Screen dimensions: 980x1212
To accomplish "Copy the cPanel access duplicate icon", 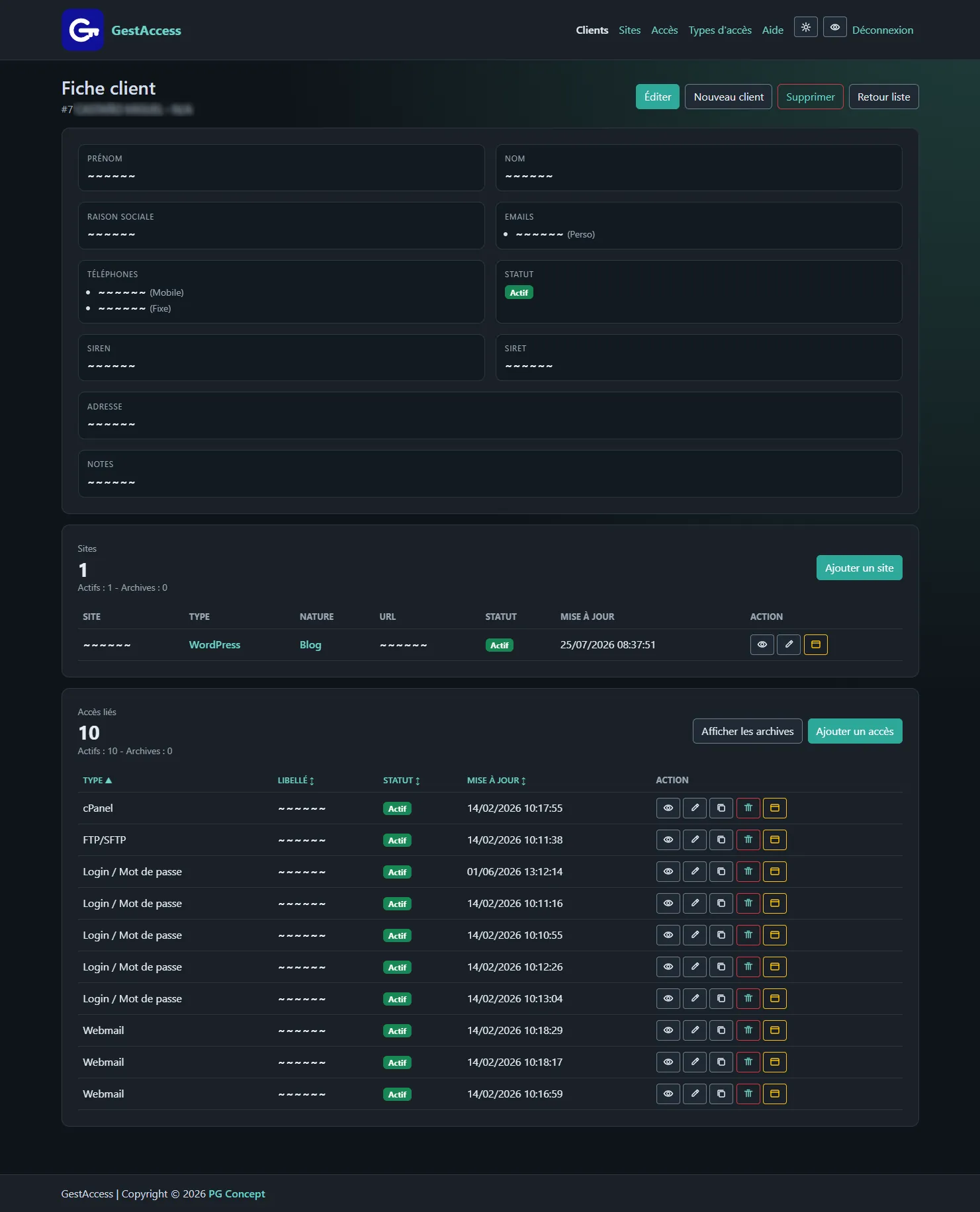I will point(721,808).
